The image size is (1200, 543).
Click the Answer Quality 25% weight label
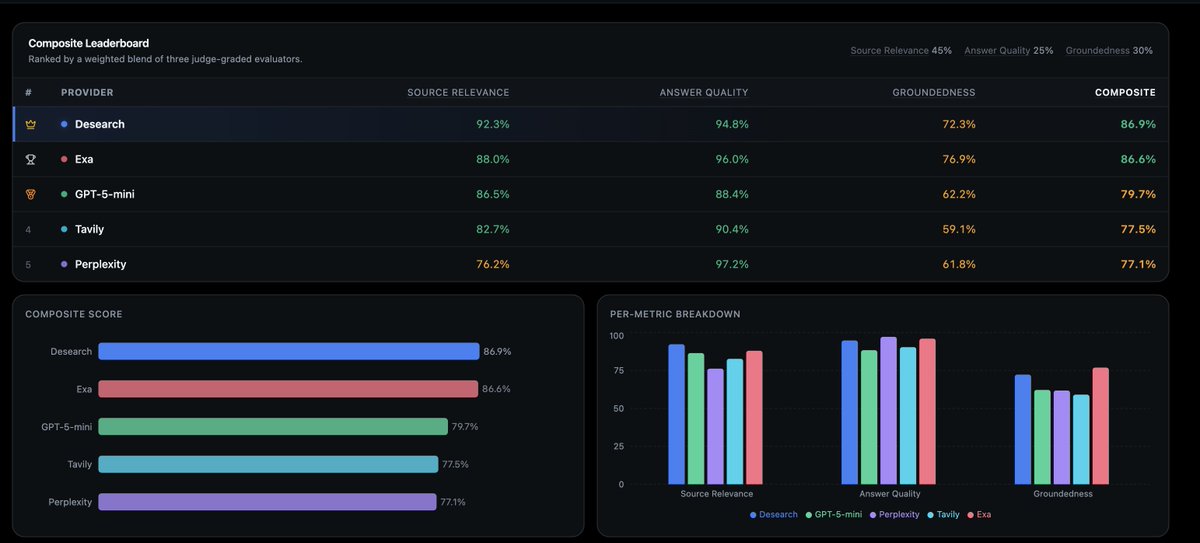(x=1009, y=50)
